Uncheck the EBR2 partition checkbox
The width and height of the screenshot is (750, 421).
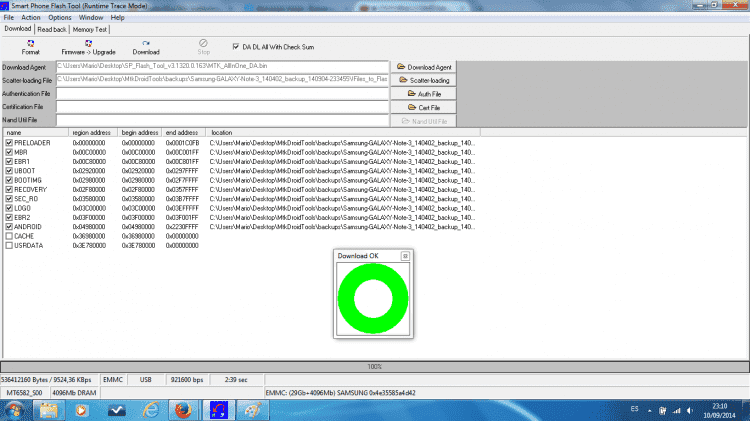[x=9, y=217]
